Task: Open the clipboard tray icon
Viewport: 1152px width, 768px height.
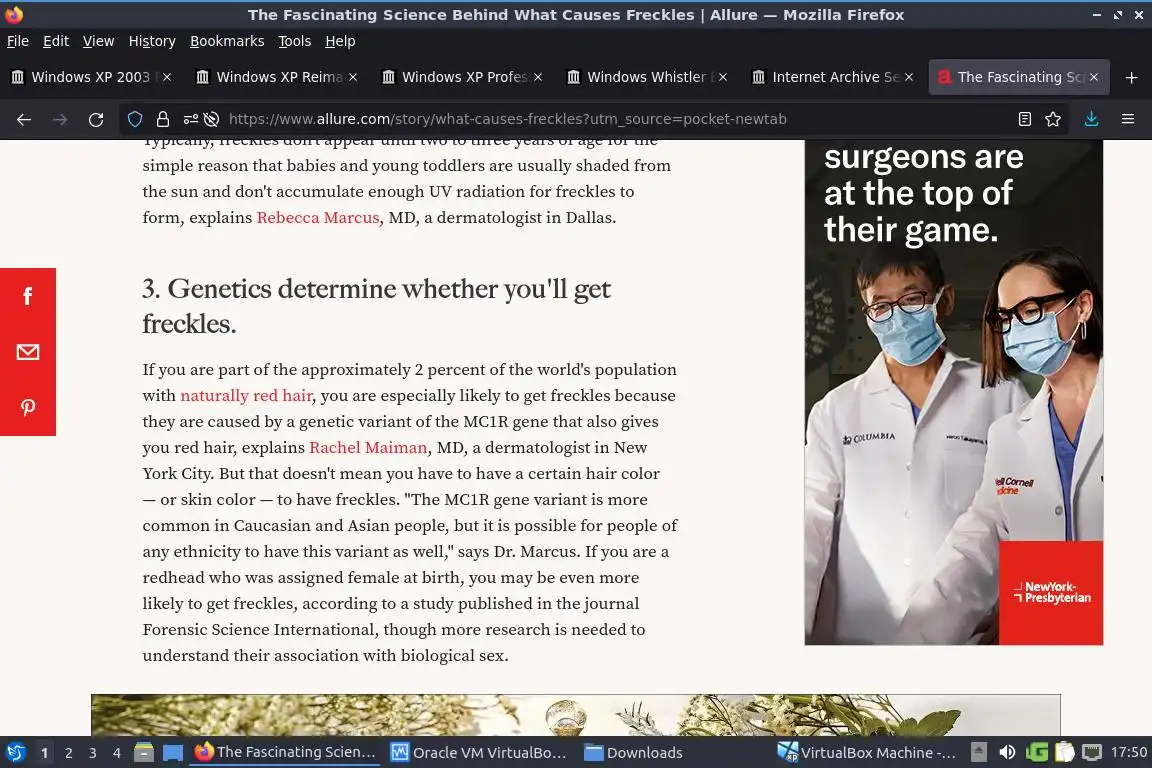Action: pyautogui.click(x=1065, y=753)
